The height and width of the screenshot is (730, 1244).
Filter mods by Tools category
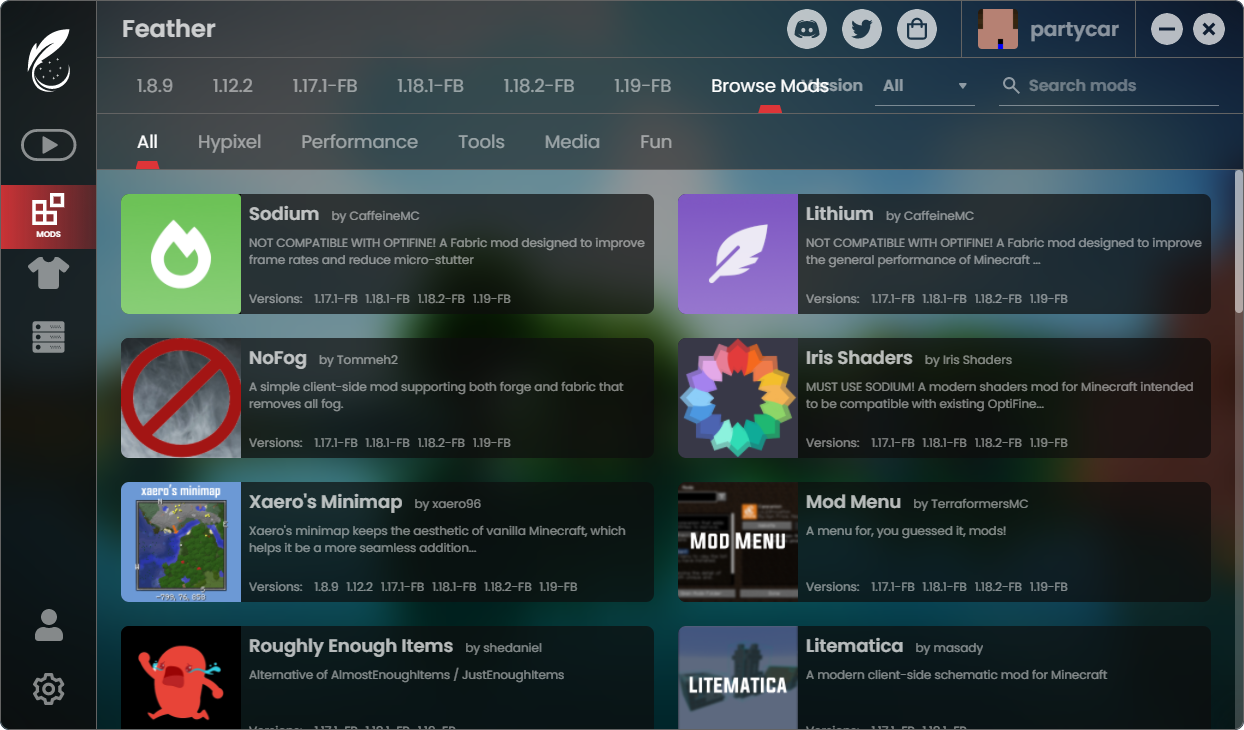pyautogui.click(x=481, y=142)
